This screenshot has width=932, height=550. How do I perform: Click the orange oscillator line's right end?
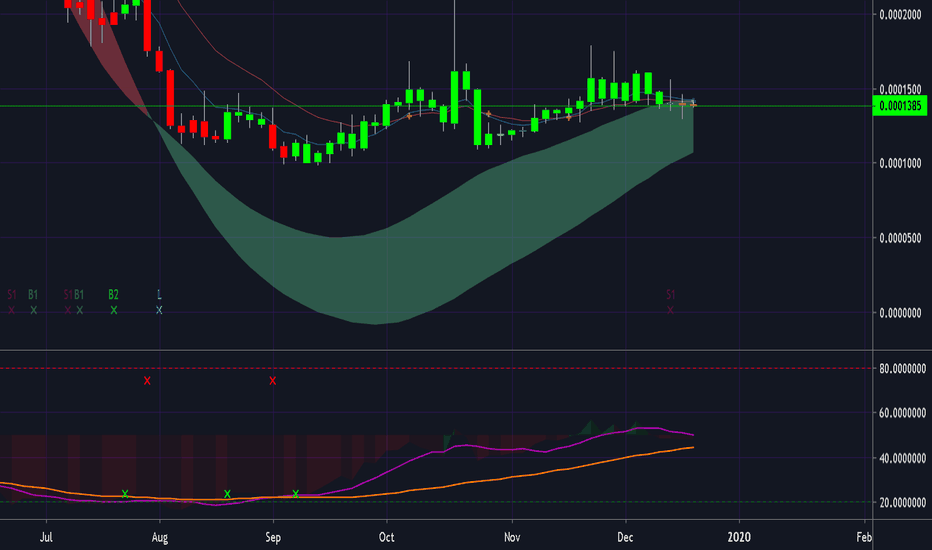[692, 448]
